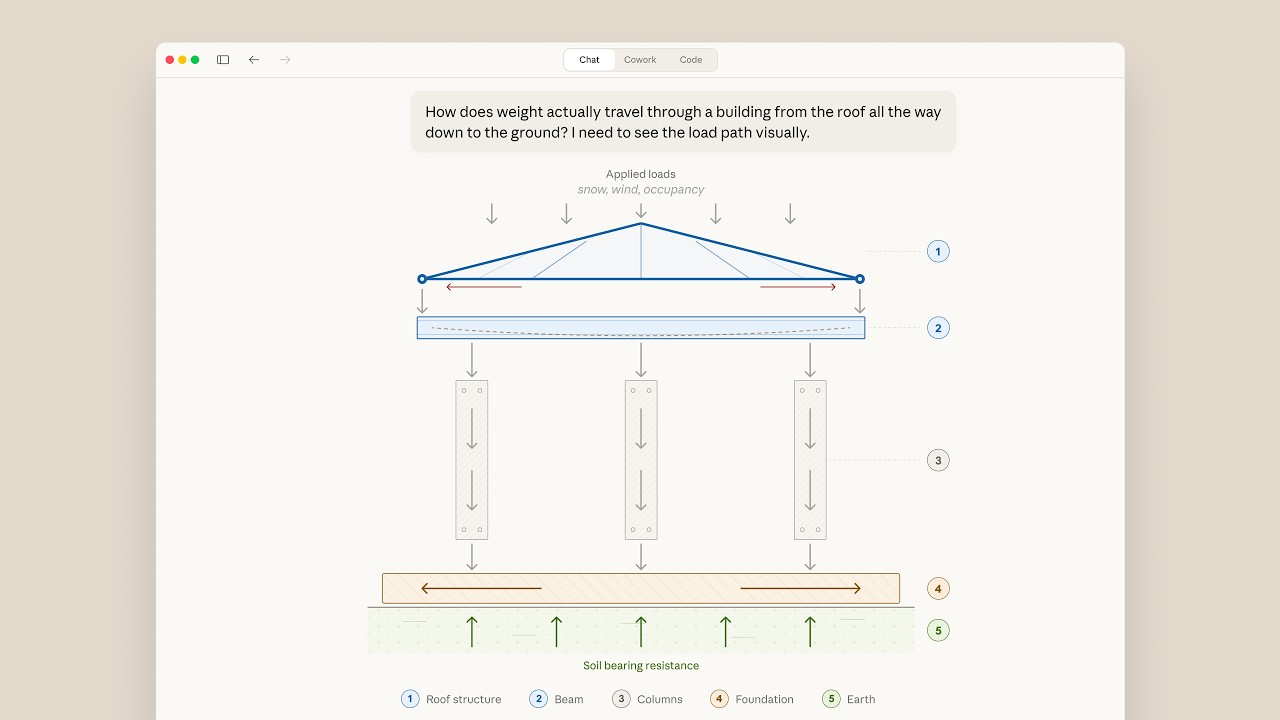Switch to the Cowork tab
1280x720 pixels.
pyautogui.click(x=640, y=59)
